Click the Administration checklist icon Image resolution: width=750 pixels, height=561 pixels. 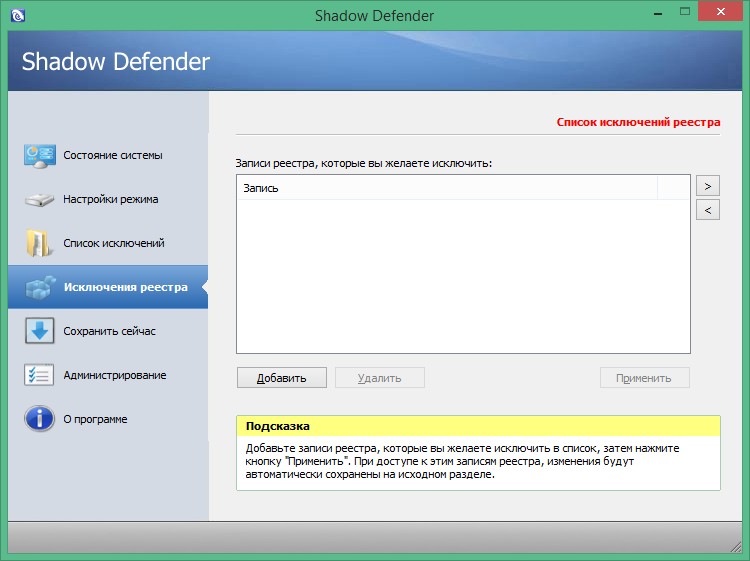(x=39, y=375)
